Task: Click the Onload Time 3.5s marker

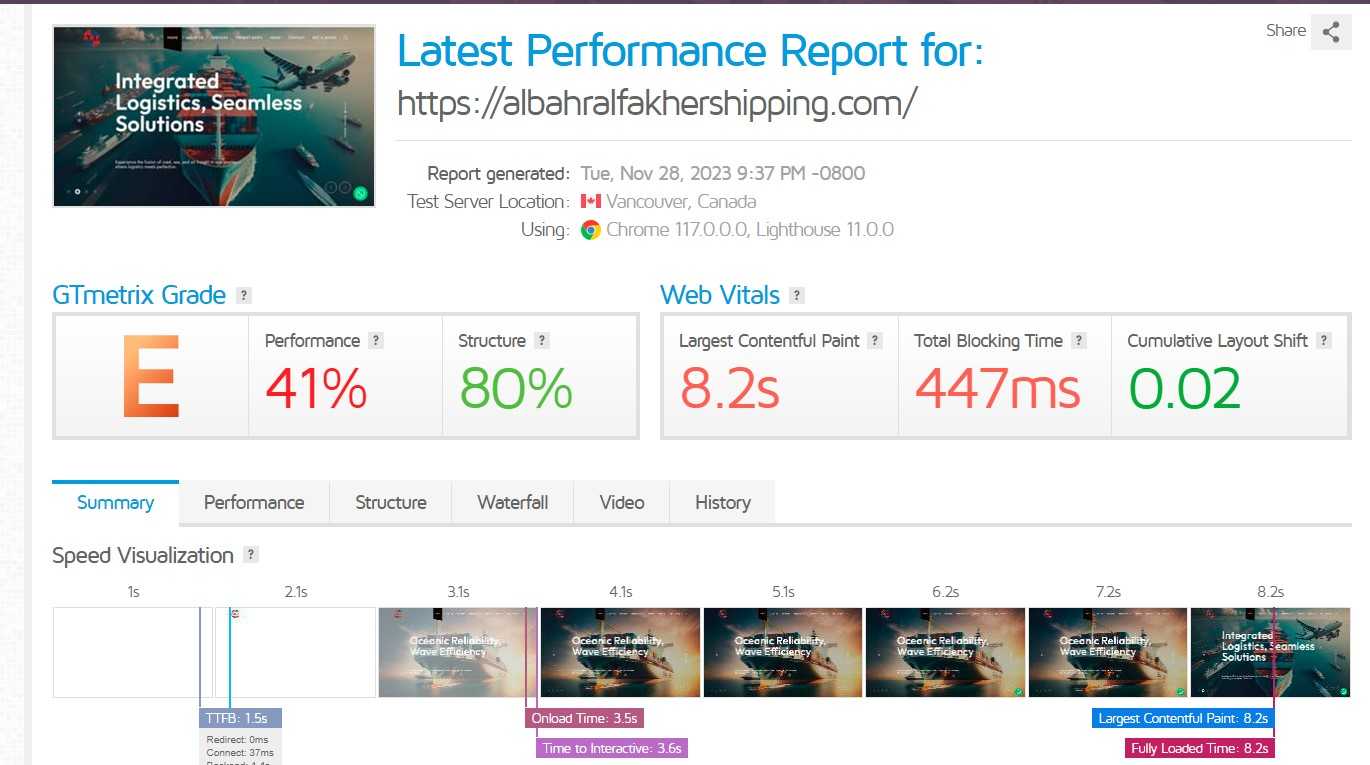Action: (584, 718)
